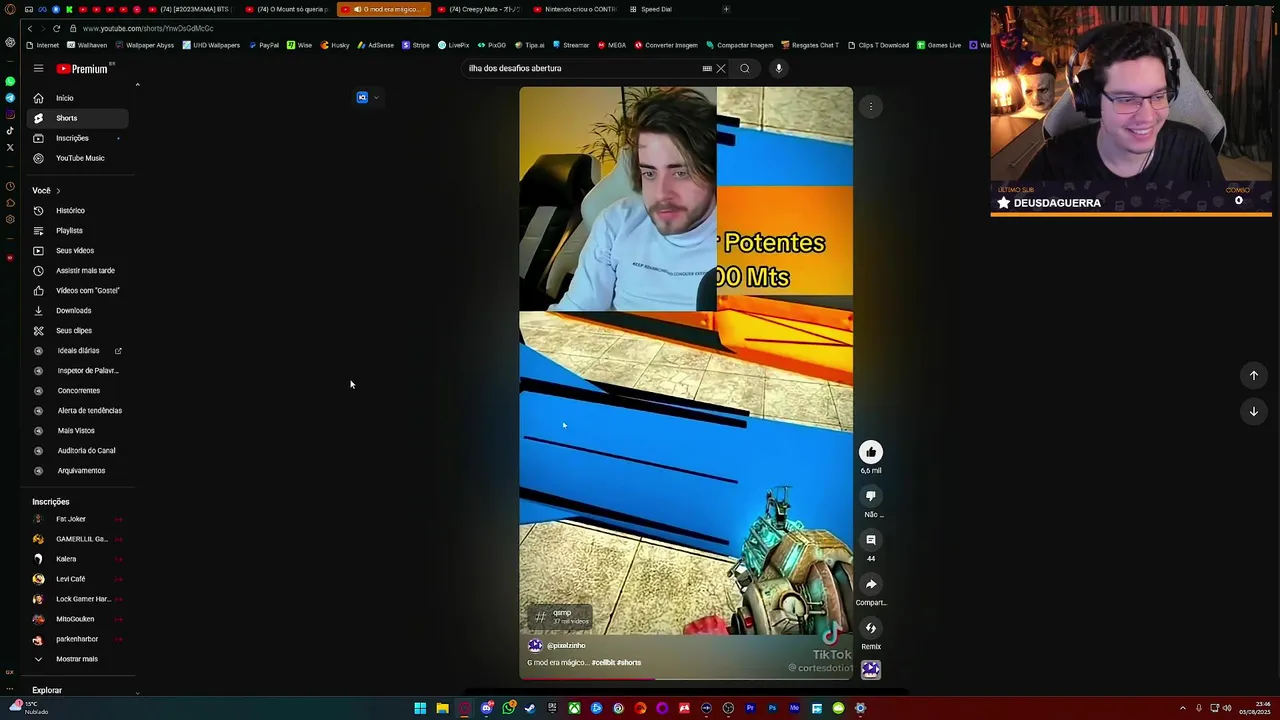This screenshot has width=1280, height=720.
Task: Open Inspetor de Palavras entry
Action: click(x=78, y=371)
